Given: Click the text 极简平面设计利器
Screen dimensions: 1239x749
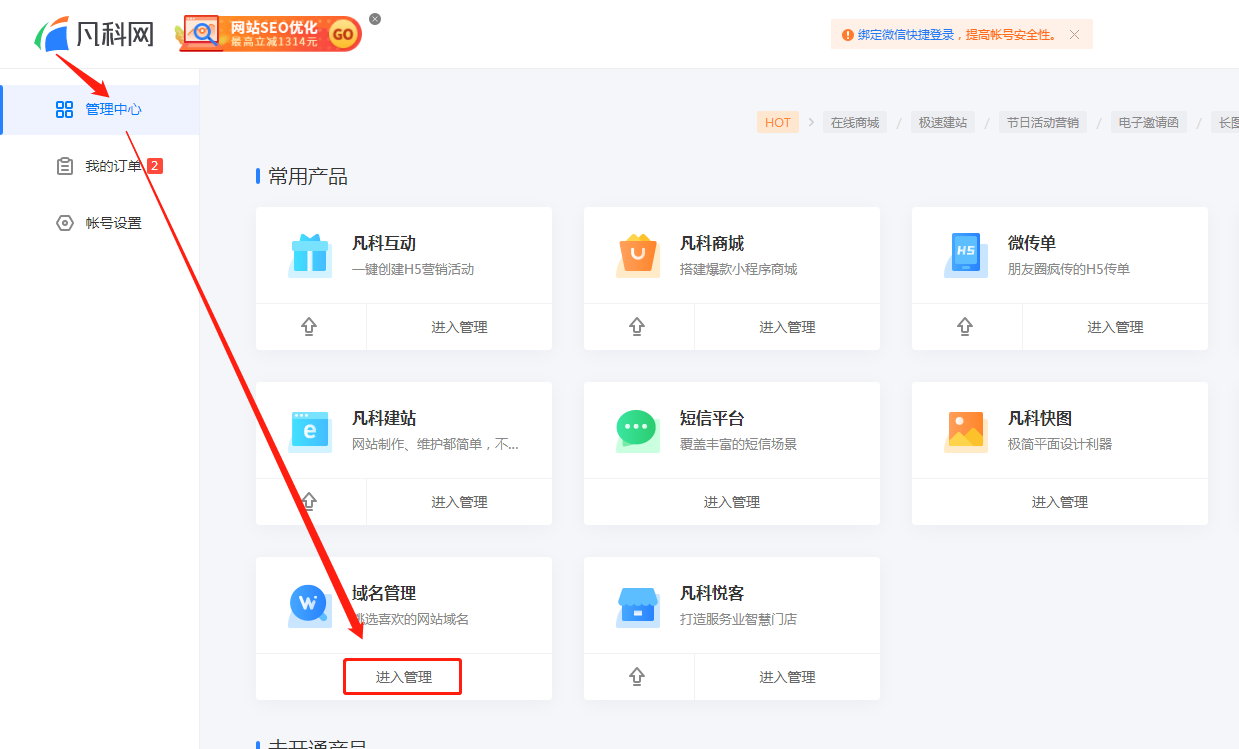Looking at the screenshot, I should point(1060,444).
